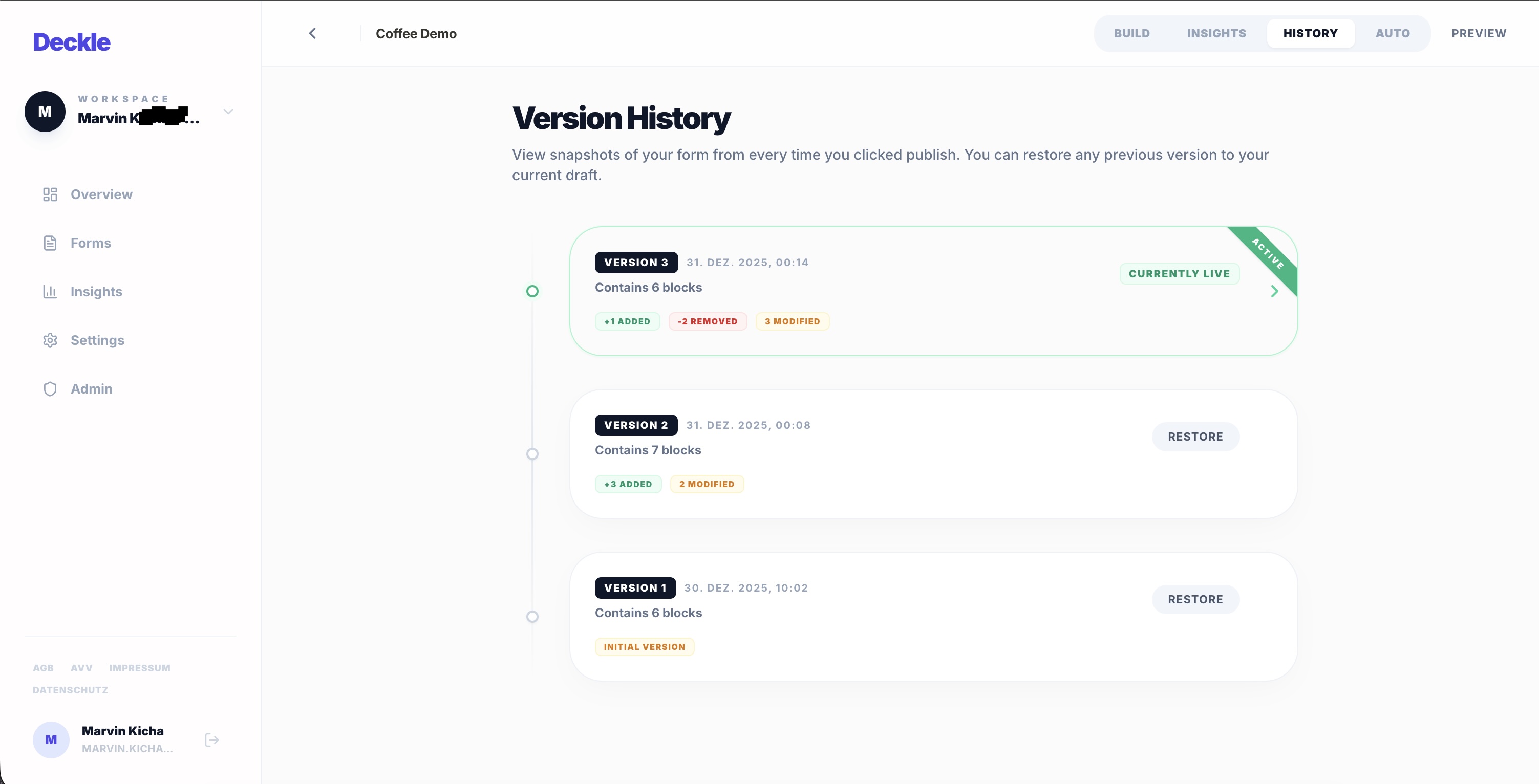Click the back arrow next to Coffee Demo
The width and height of the screenshot is (1539, 784).
[312, 33]
